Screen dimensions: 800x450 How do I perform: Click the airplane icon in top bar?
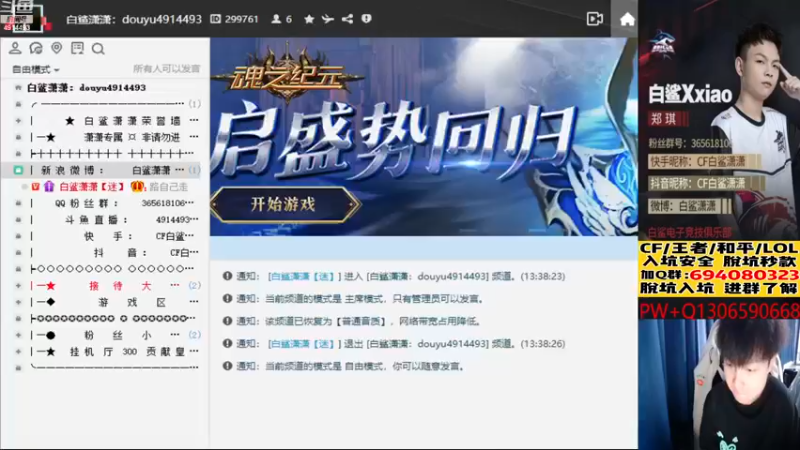pos(328,19)
